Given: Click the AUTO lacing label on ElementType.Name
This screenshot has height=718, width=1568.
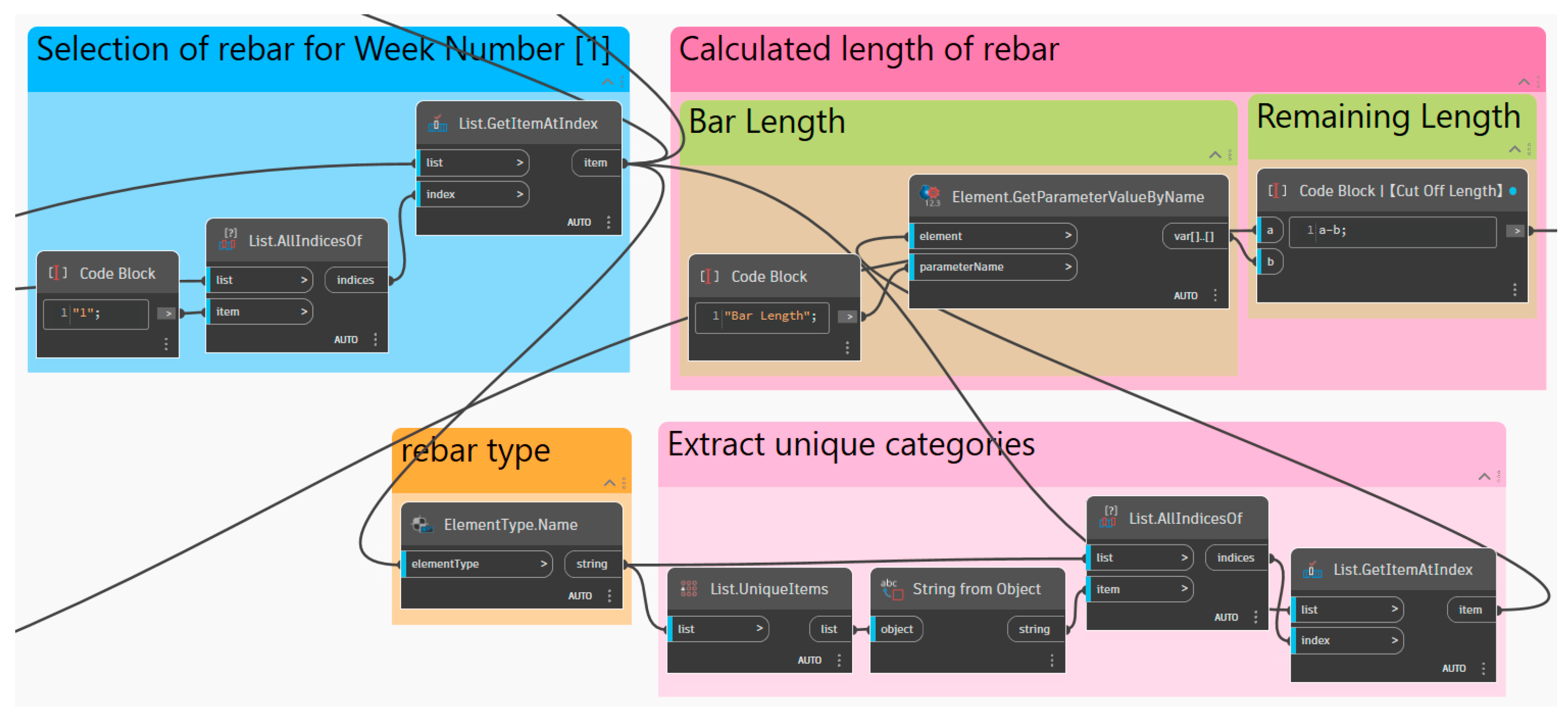Looking at the screenshot, I should [580, 596].
